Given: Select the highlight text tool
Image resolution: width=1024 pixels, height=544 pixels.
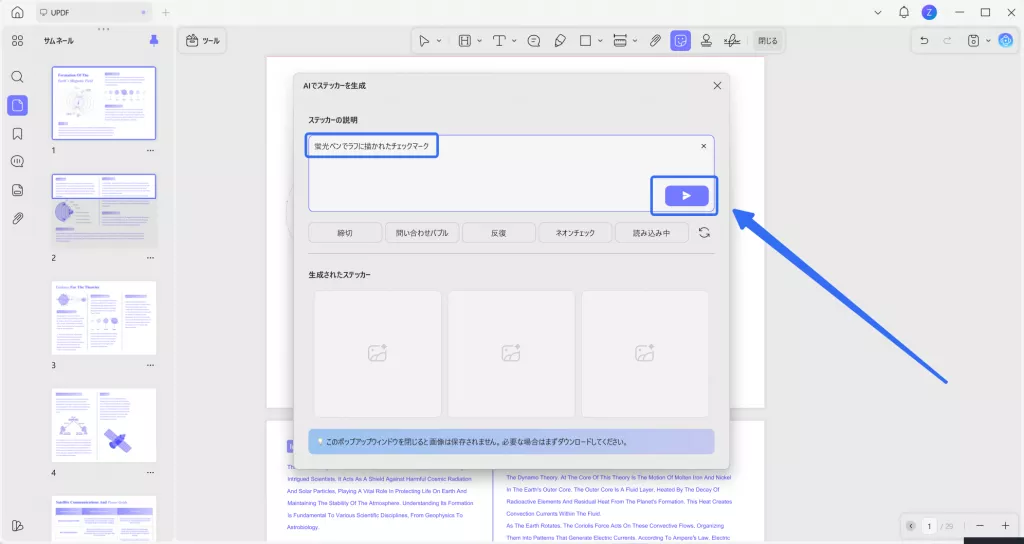Looking at the screenshot, I should pos(464,40).
